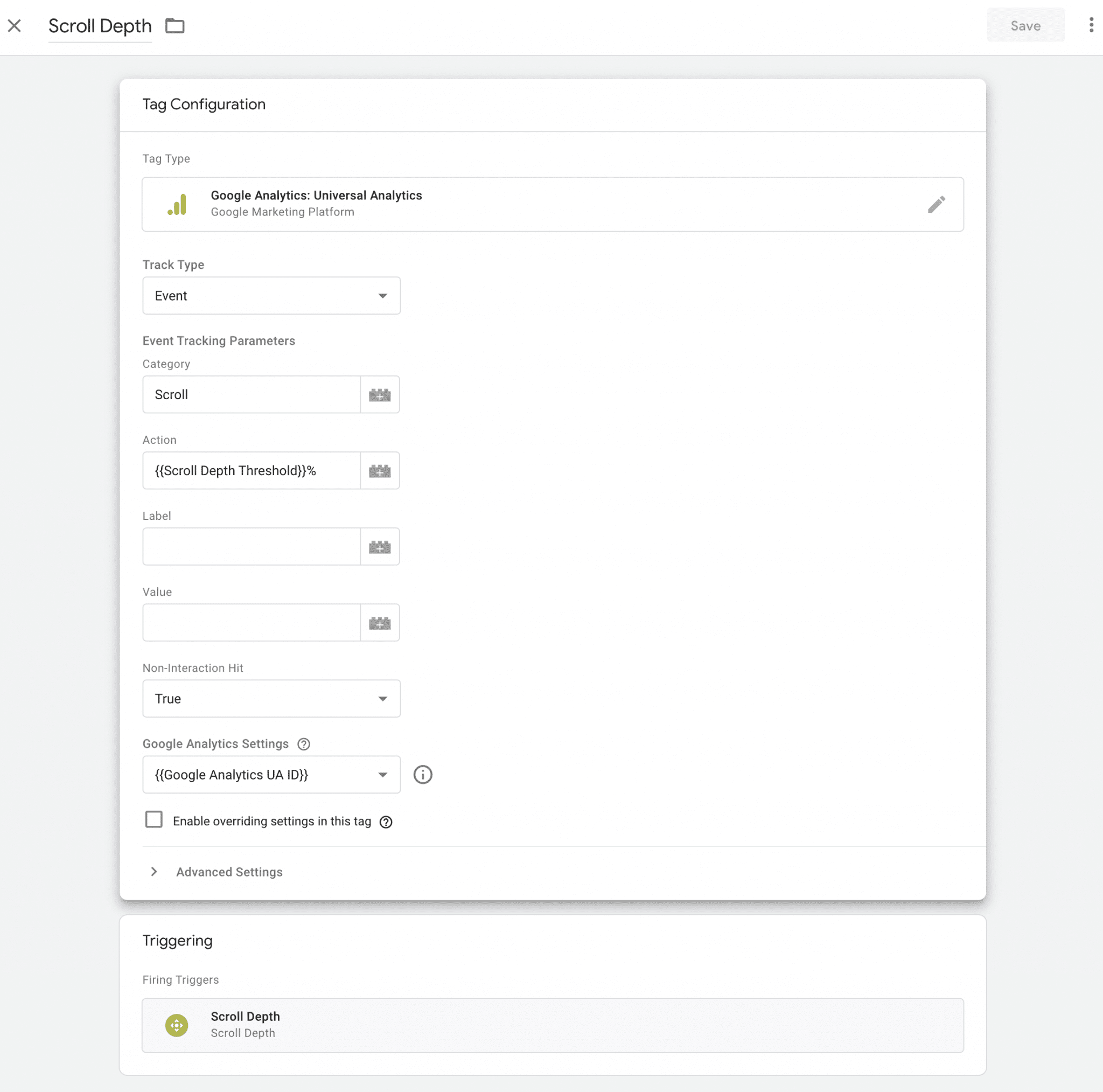Open the variable picker for the Action field
This screenshot has height=1092, width=1103.
[380, 470]
